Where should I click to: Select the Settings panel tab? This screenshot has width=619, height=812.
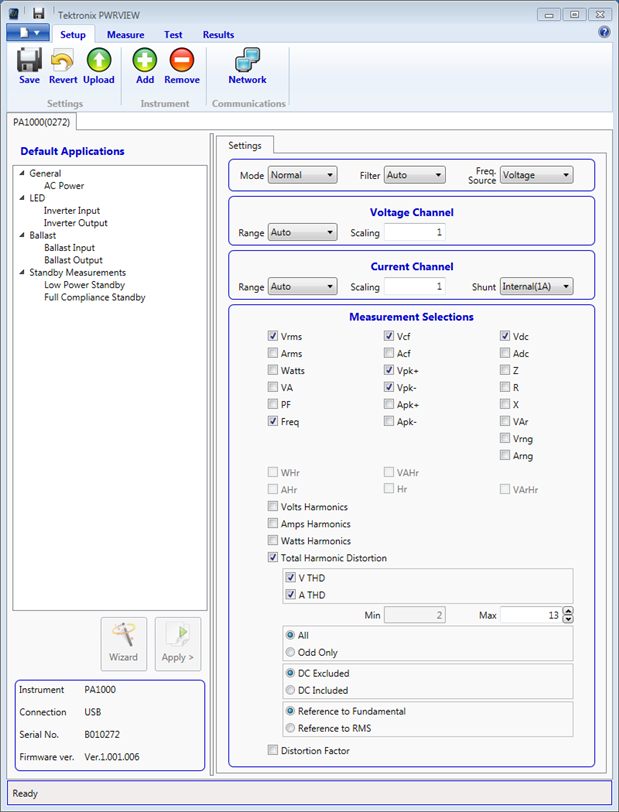click(x=244, y=146)
